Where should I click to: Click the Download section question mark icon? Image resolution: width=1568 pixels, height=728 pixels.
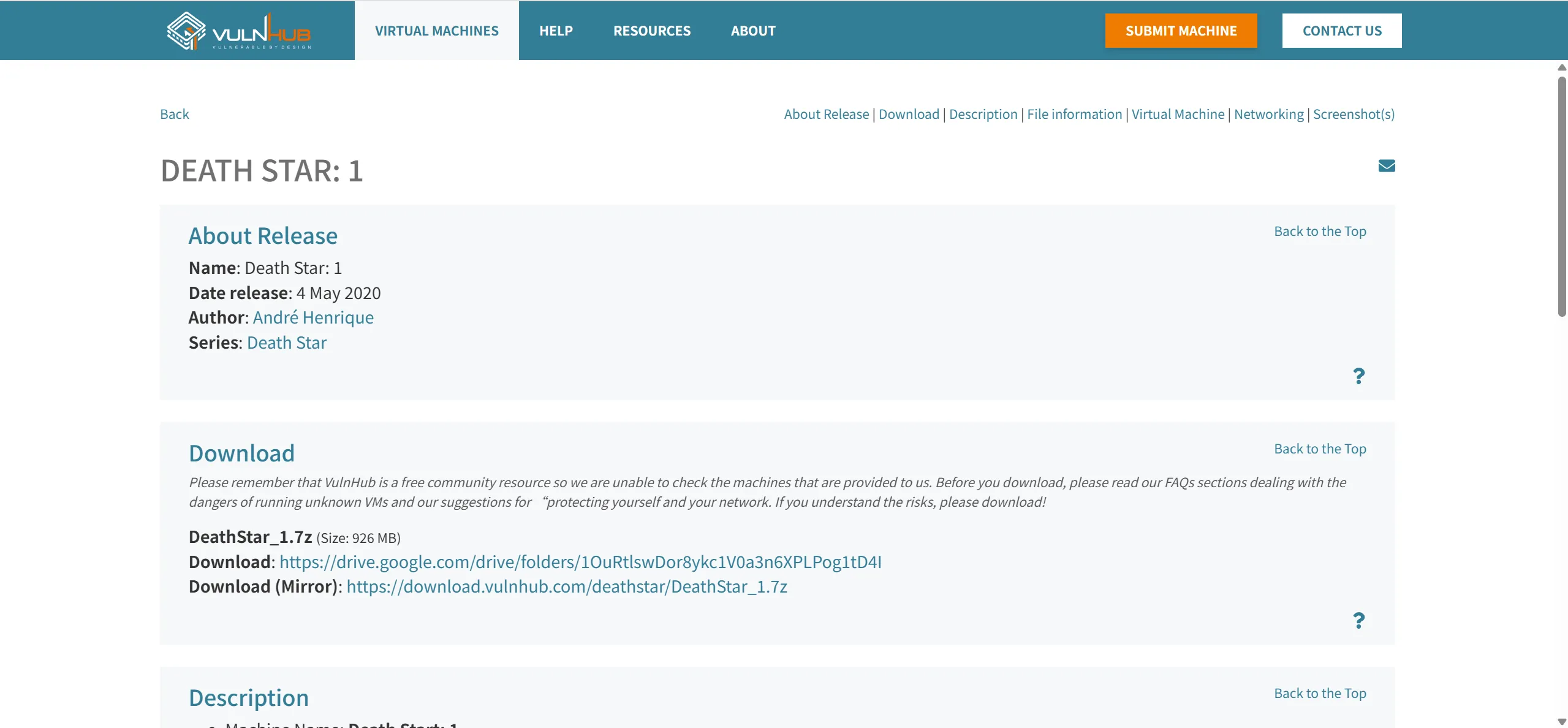(1358, 620)
